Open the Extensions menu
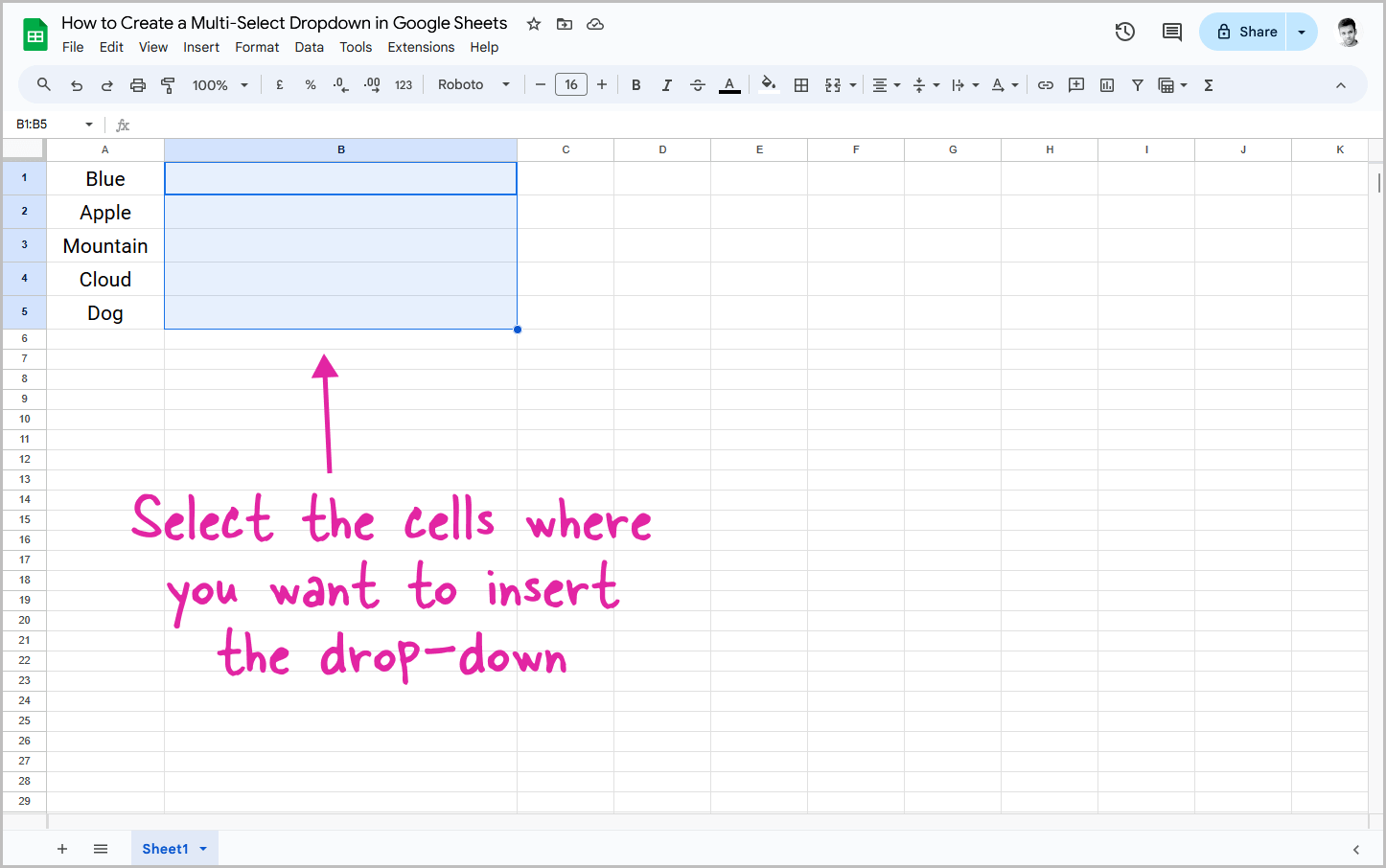 click(421, 47)
